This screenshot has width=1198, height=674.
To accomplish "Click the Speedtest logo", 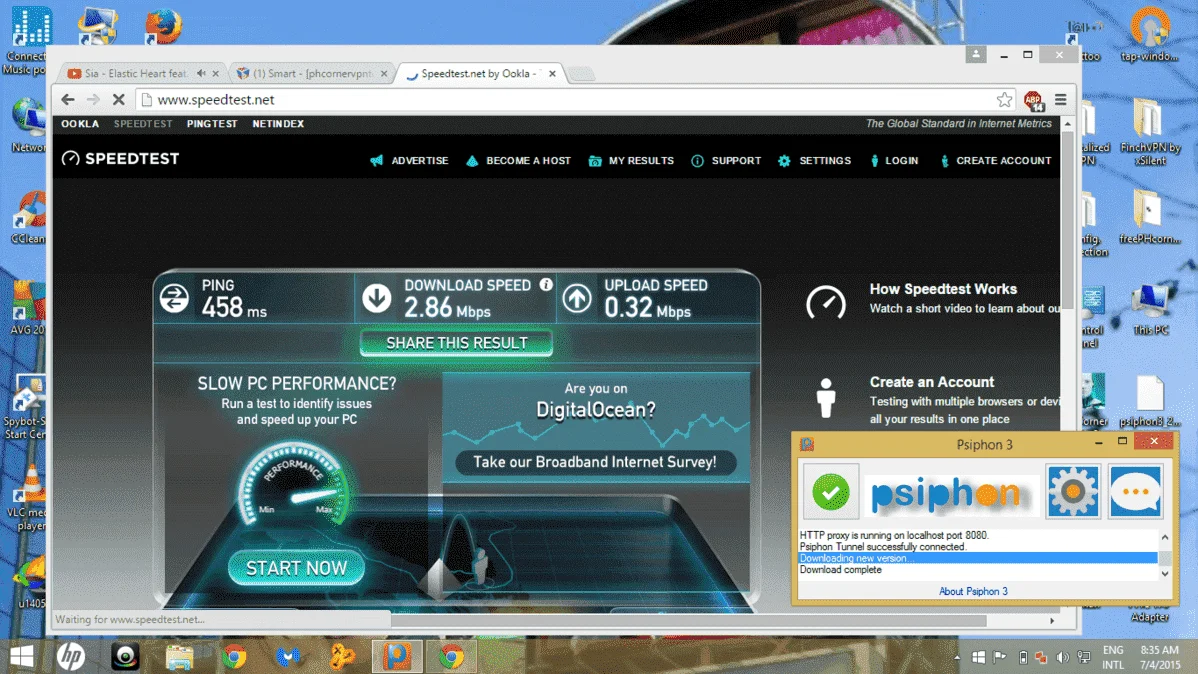I will pos(120,158).
